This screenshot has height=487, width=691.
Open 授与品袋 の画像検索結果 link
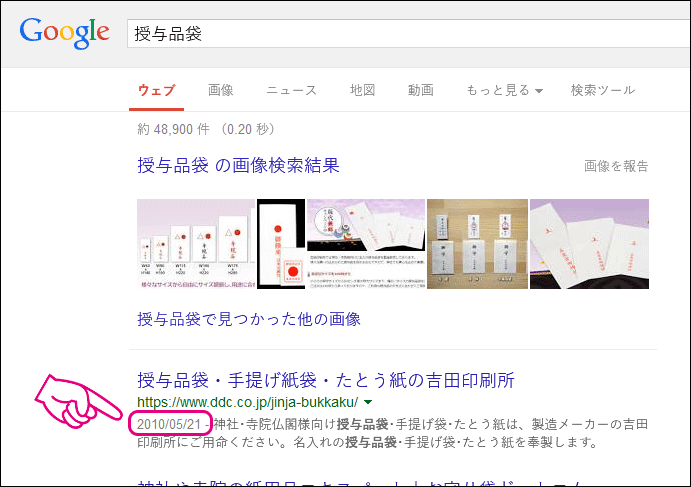(x=238, y=166)
